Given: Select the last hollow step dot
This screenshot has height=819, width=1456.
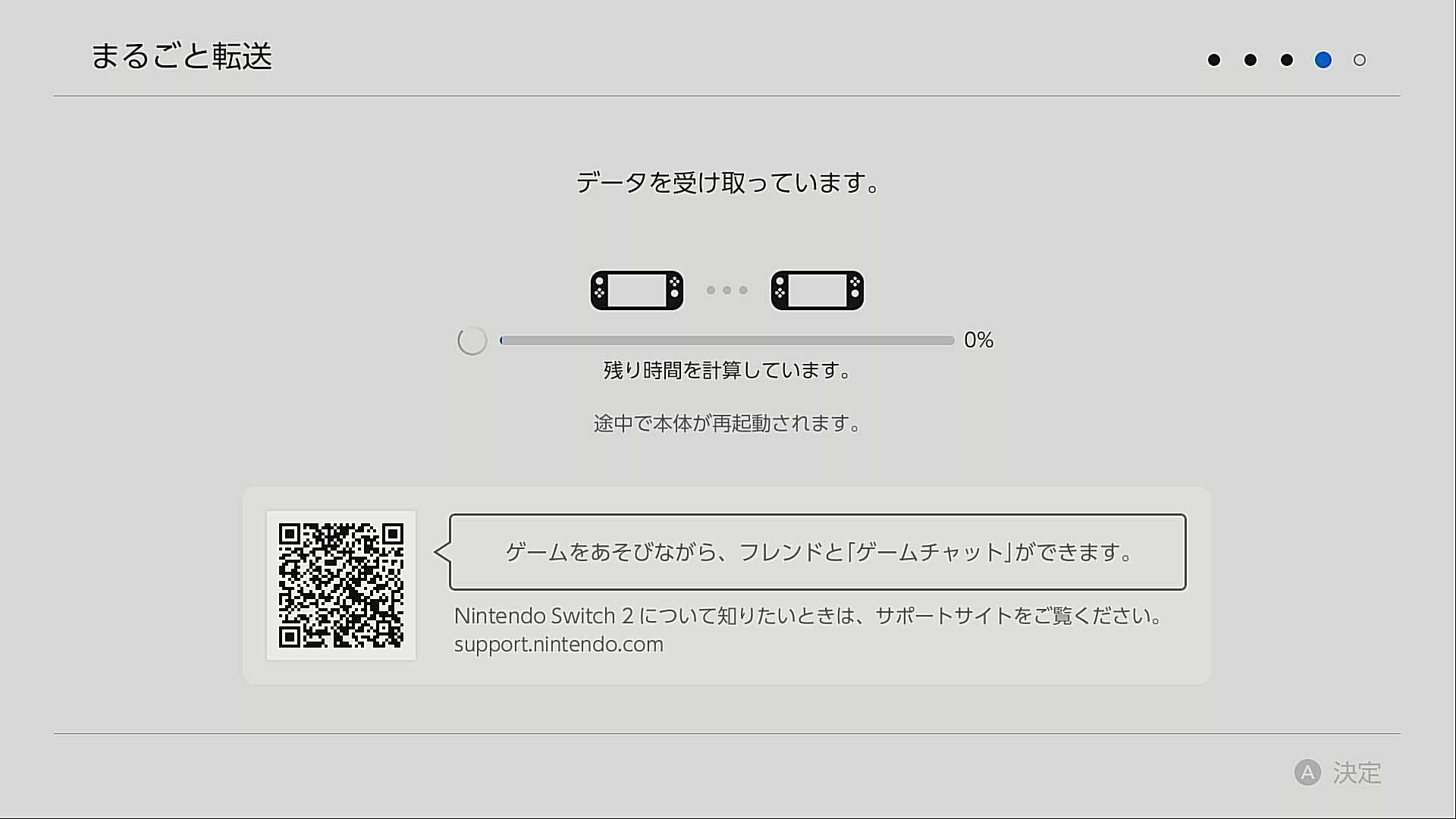Looking at the screenshot, I should click(x=1360, y=60).
